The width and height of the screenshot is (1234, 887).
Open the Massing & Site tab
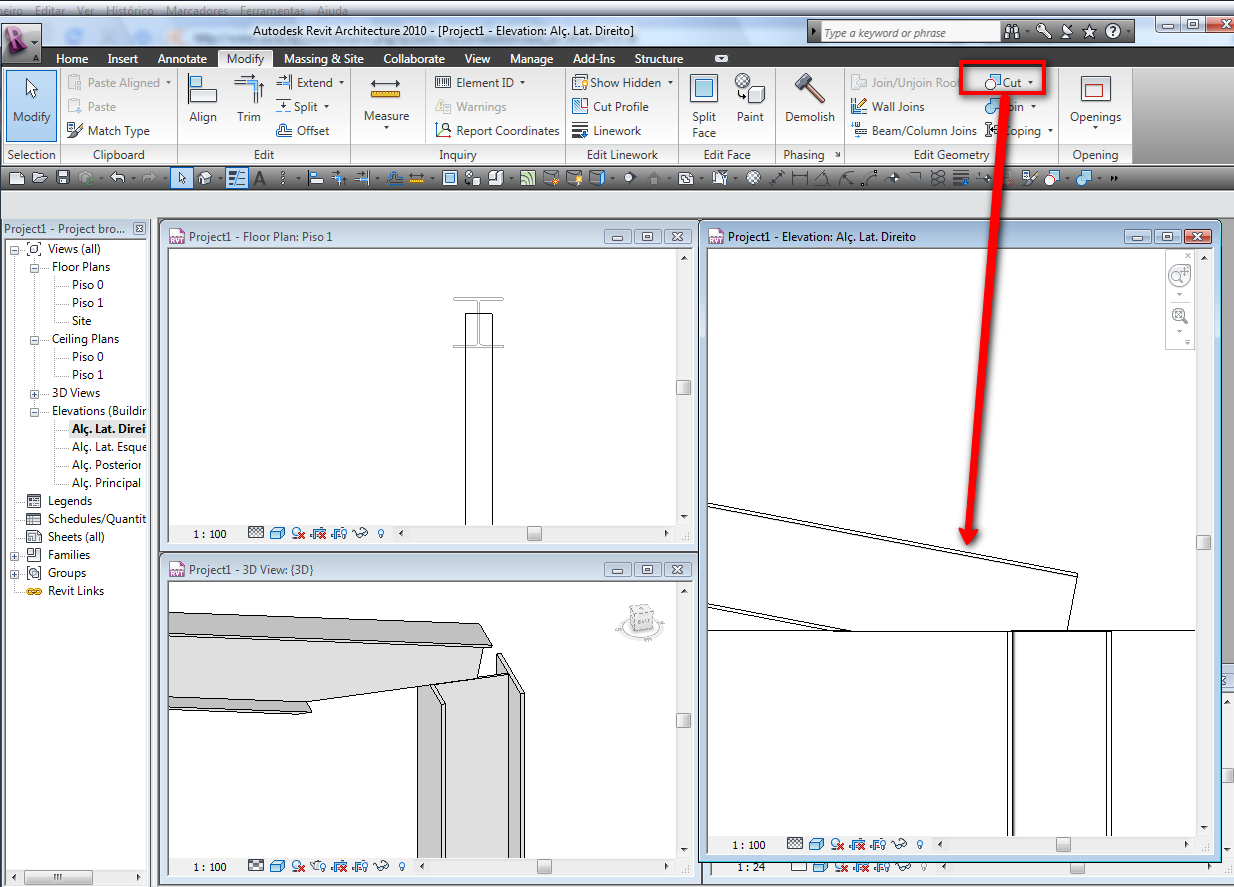click(x=324, y=59)
